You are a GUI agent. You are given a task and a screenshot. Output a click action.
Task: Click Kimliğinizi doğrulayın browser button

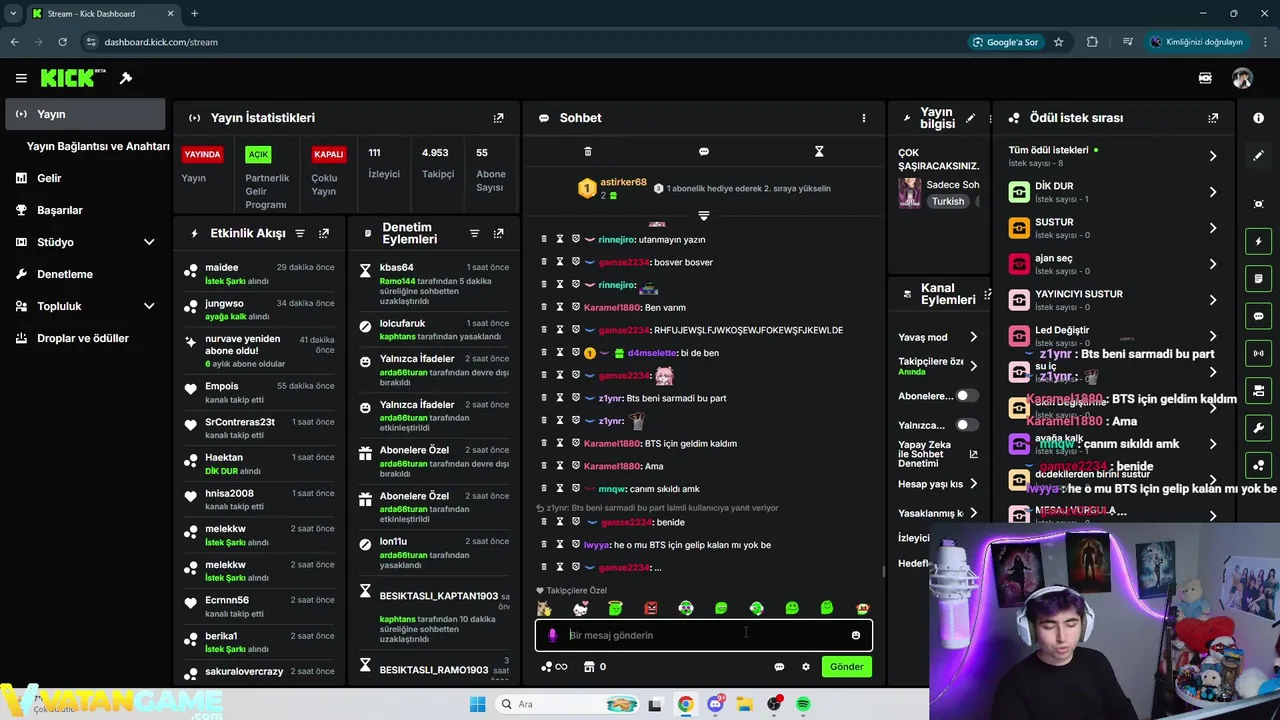1196,42
